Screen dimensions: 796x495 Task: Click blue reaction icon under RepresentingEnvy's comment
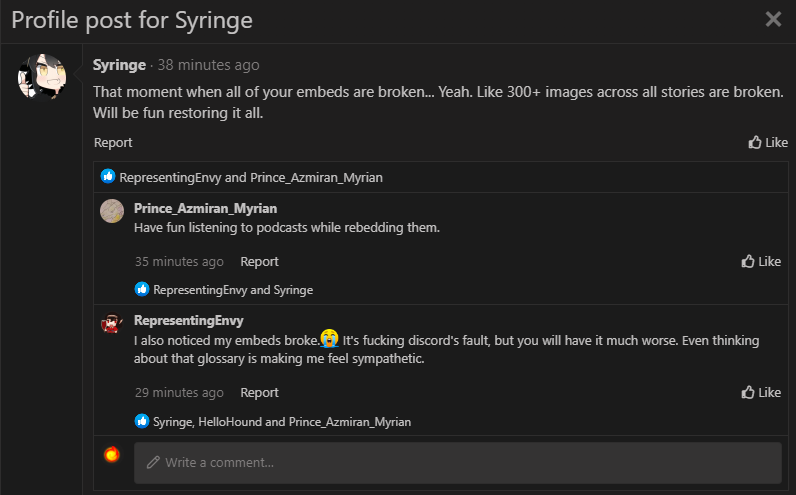(142, 421)
